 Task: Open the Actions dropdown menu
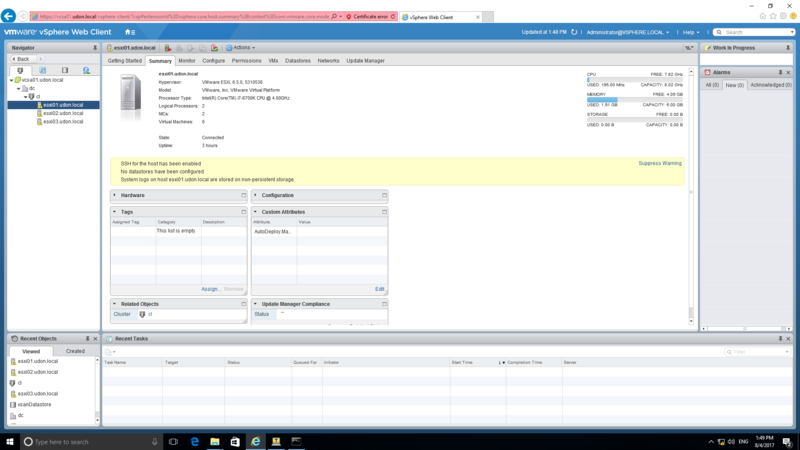[240, 48]
